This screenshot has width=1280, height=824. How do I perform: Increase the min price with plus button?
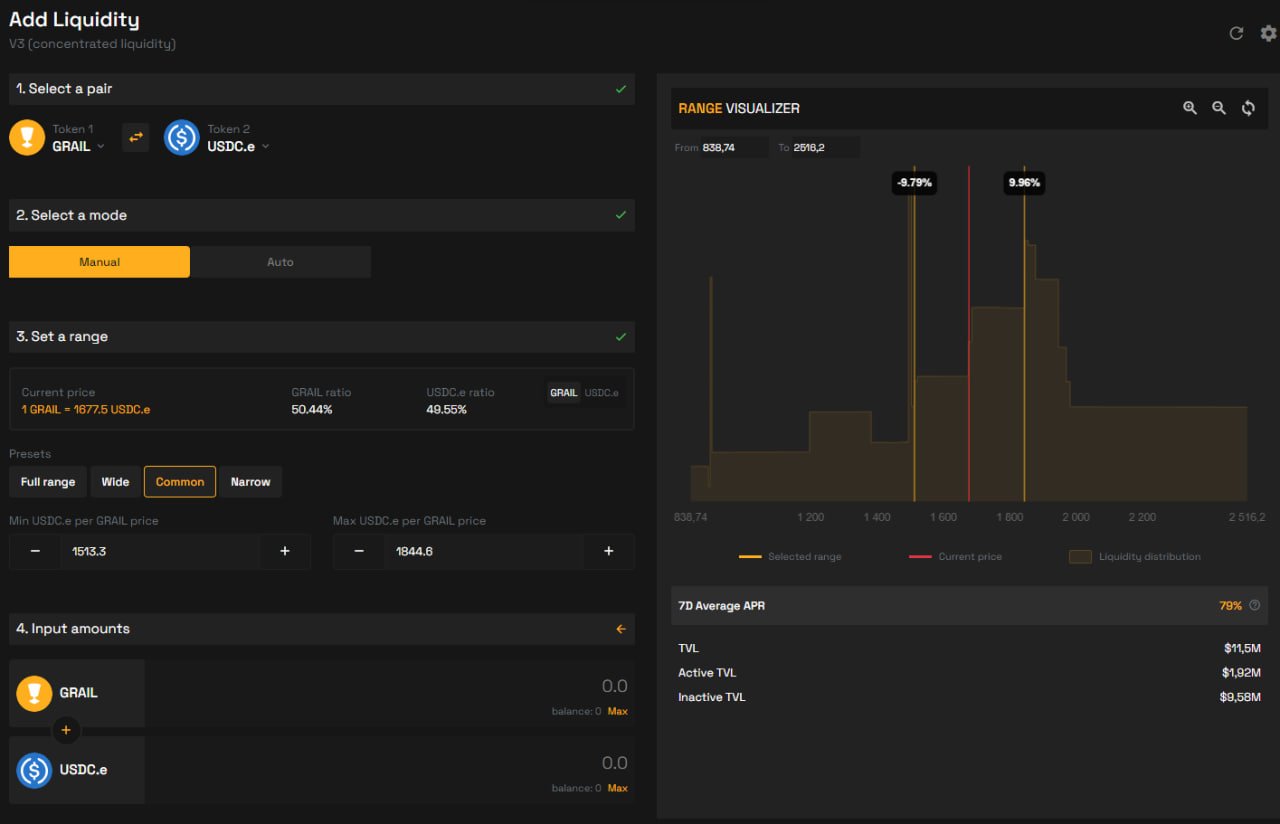coord(285,551)
